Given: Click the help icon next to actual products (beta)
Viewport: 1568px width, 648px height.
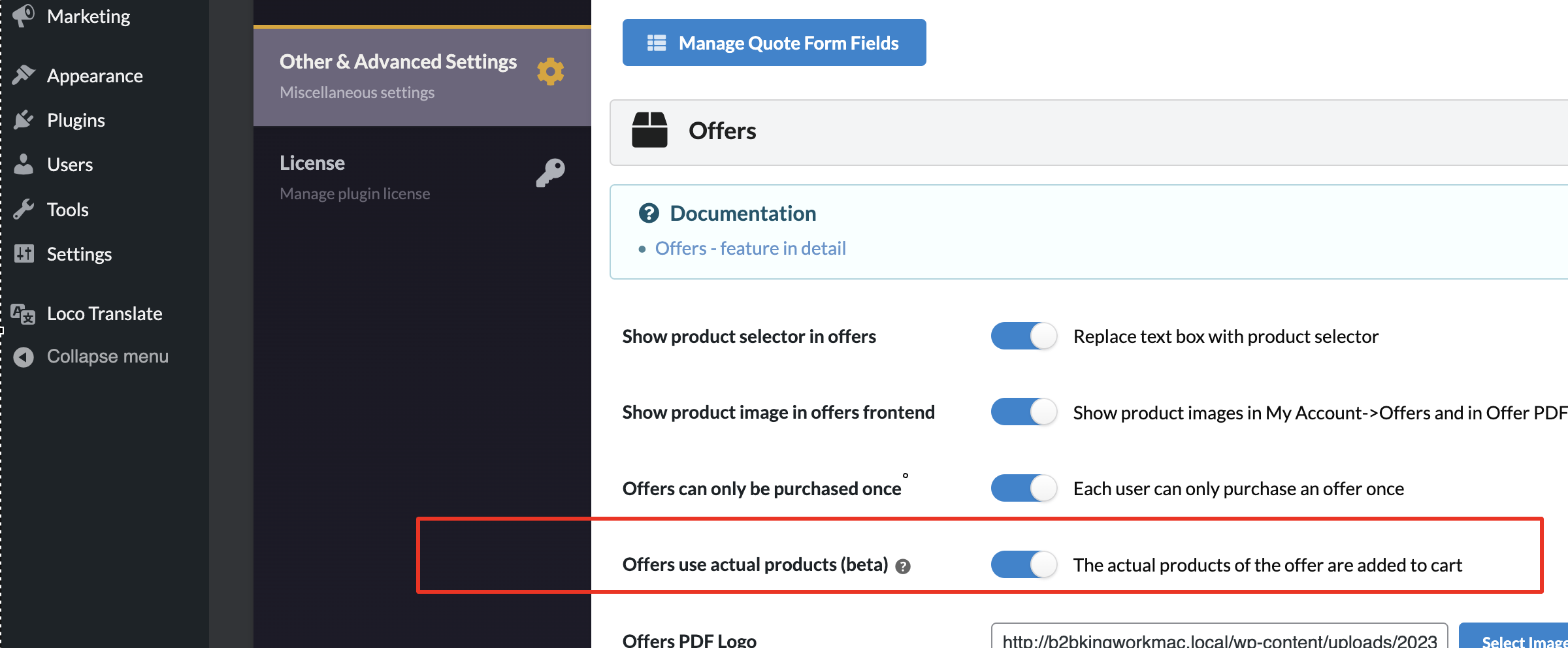Looking at the screenshot, I should click(903, 566).
